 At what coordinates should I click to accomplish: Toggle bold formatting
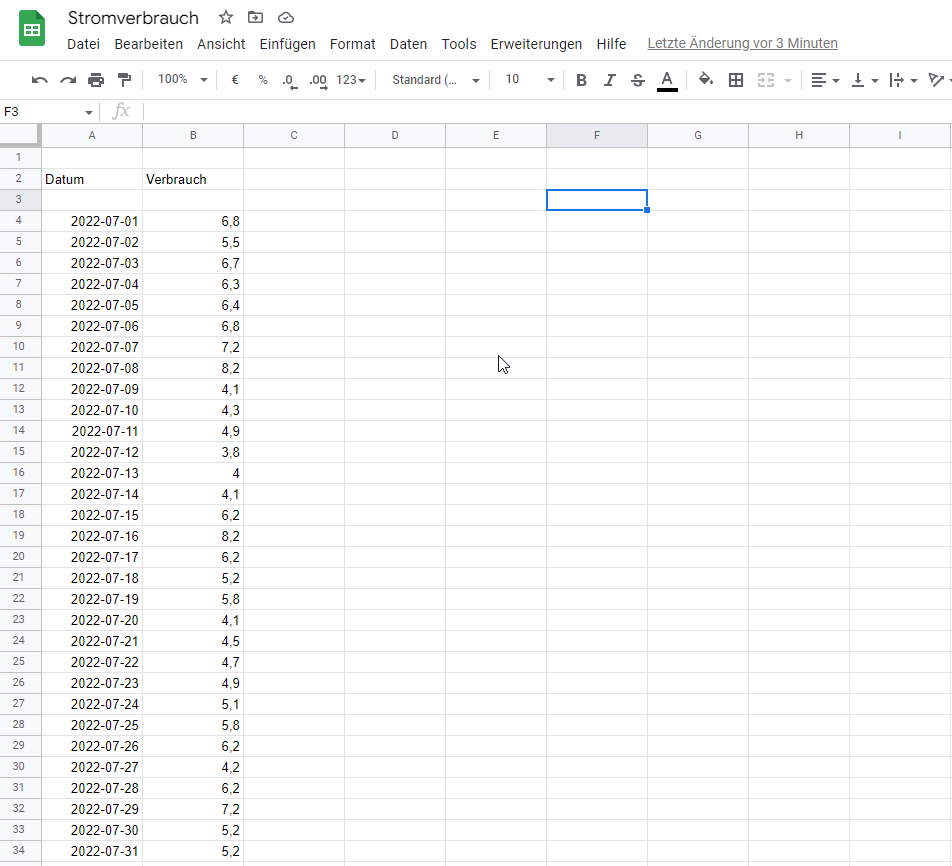[x=581, y=80]
